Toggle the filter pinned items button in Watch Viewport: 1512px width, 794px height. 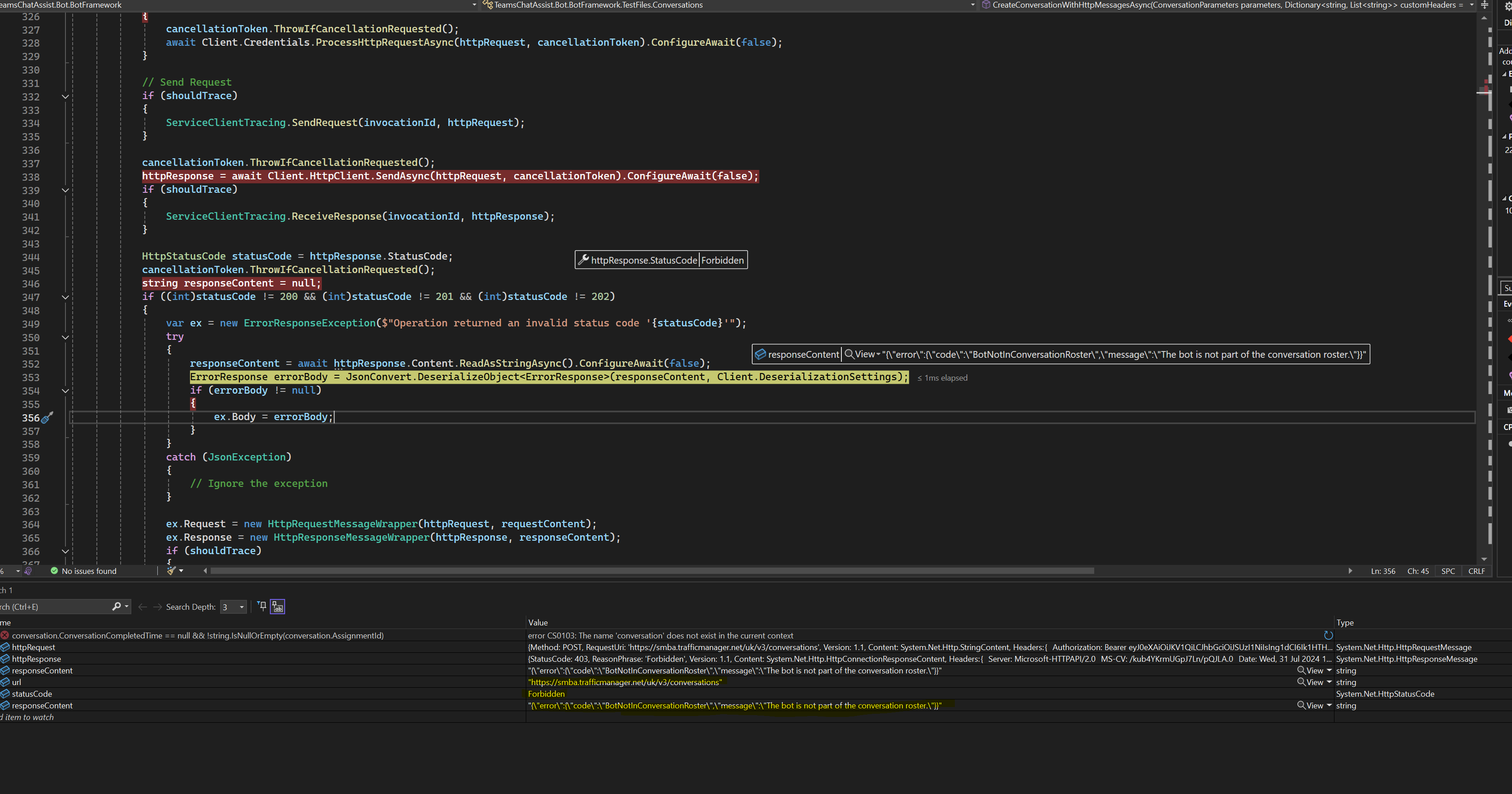[262, 606]
